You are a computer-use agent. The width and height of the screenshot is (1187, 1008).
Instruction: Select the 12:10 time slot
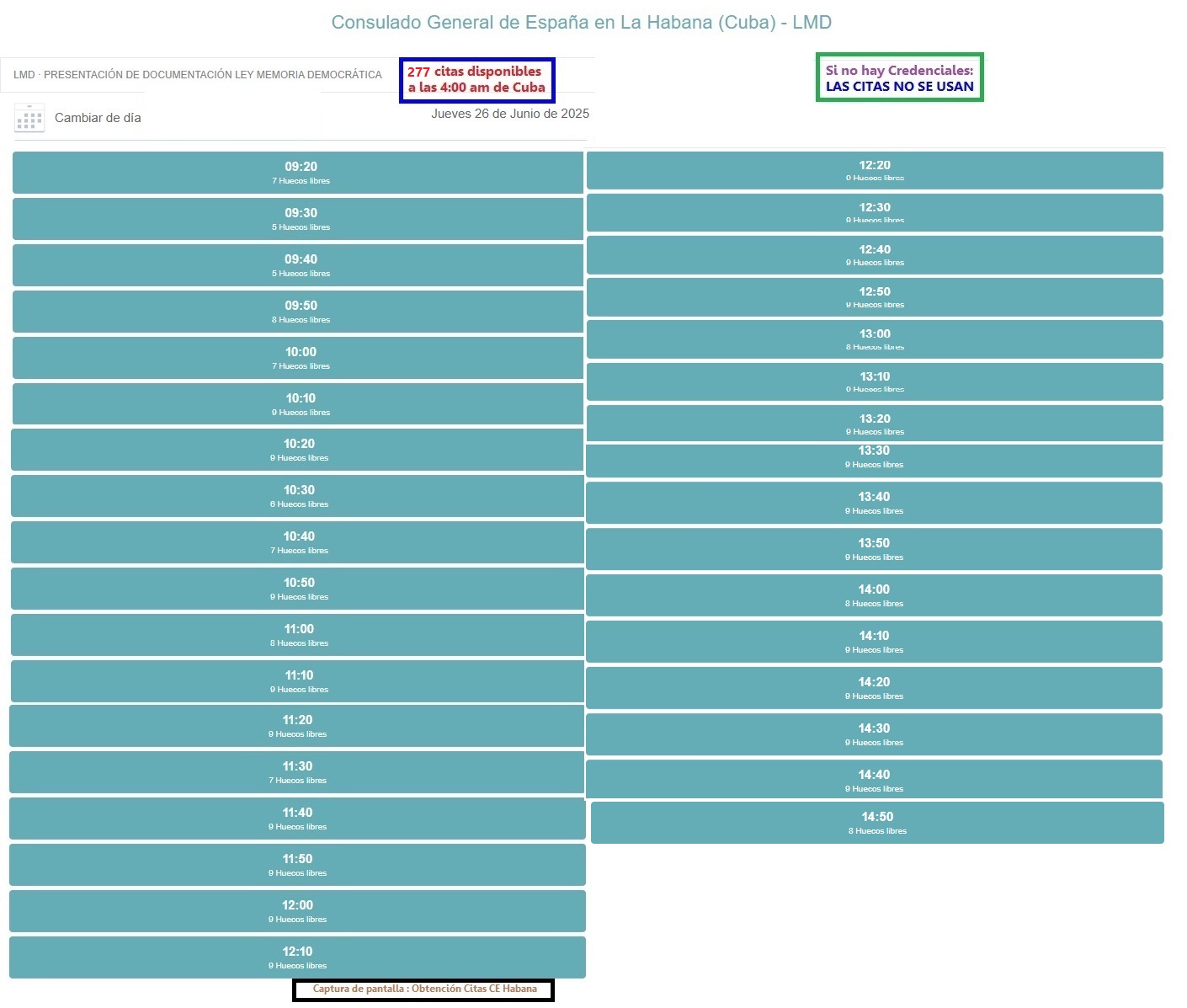point(297,957)
